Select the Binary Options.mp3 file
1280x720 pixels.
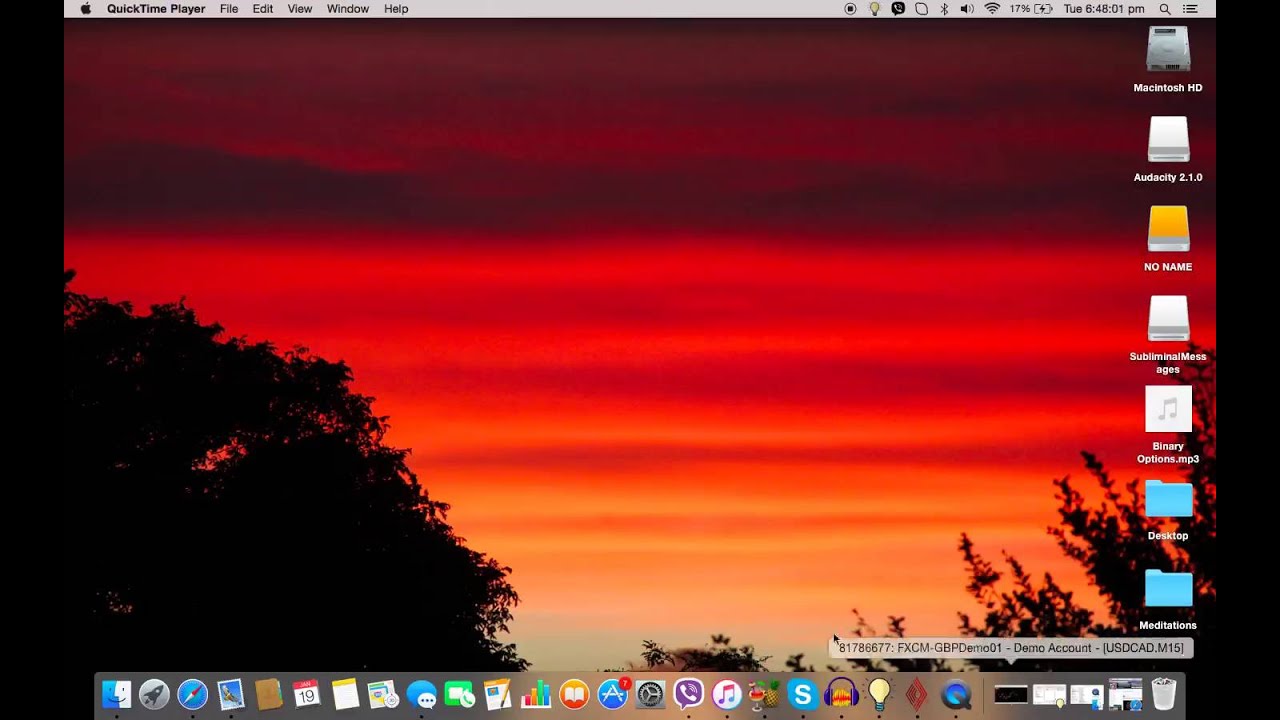click(x=1168, y=425)
